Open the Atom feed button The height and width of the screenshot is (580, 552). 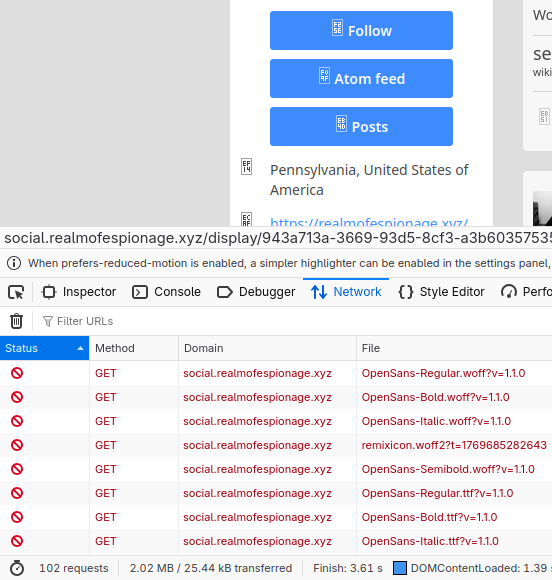click(x=361, y=78)
